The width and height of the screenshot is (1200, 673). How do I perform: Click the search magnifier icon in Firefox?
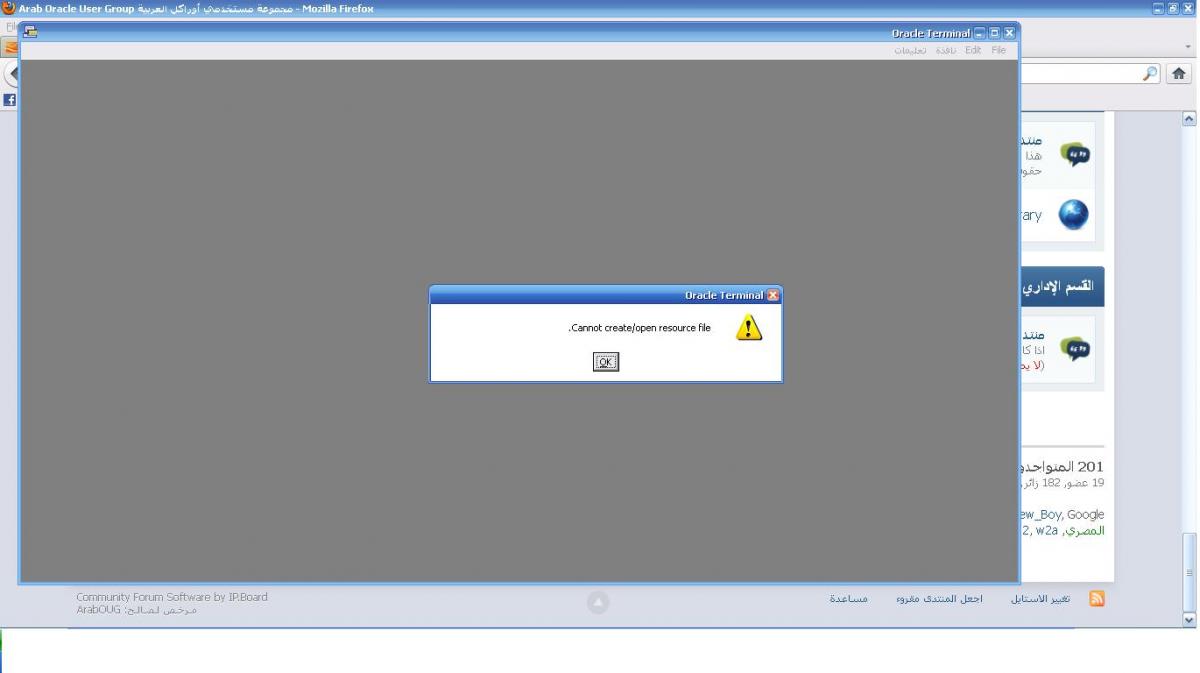click(x=1150, y=74)
